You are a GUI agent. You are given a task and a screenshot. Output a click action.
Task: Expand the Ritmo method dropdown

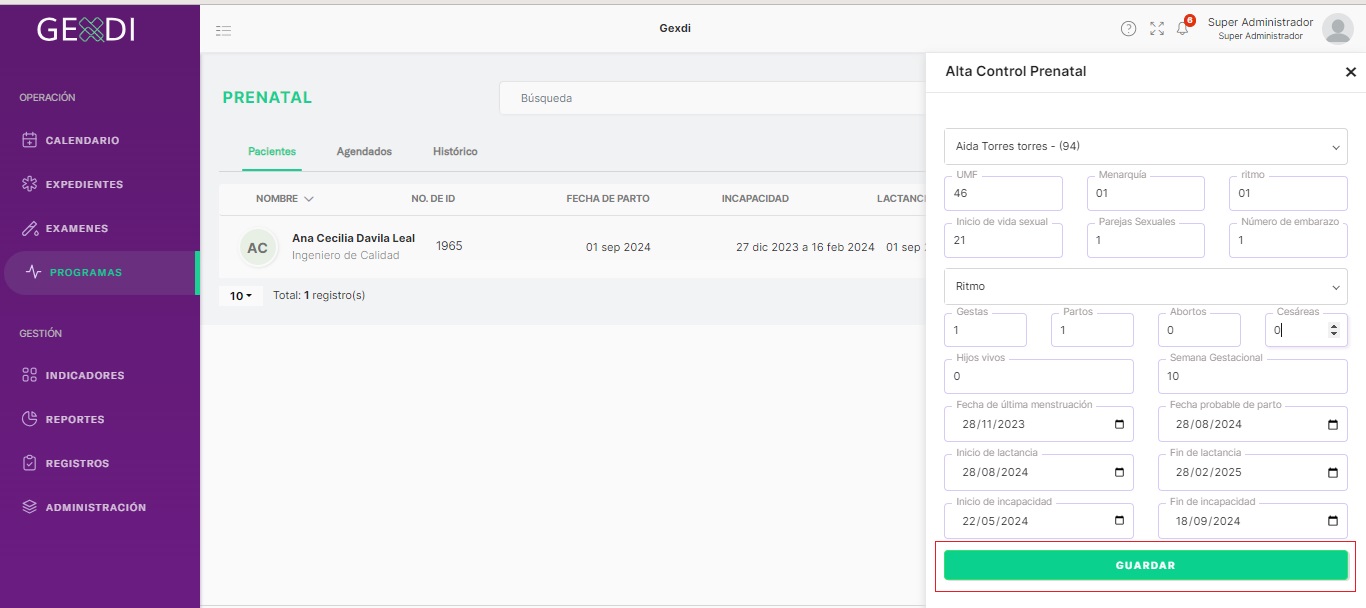point(1145,286)
